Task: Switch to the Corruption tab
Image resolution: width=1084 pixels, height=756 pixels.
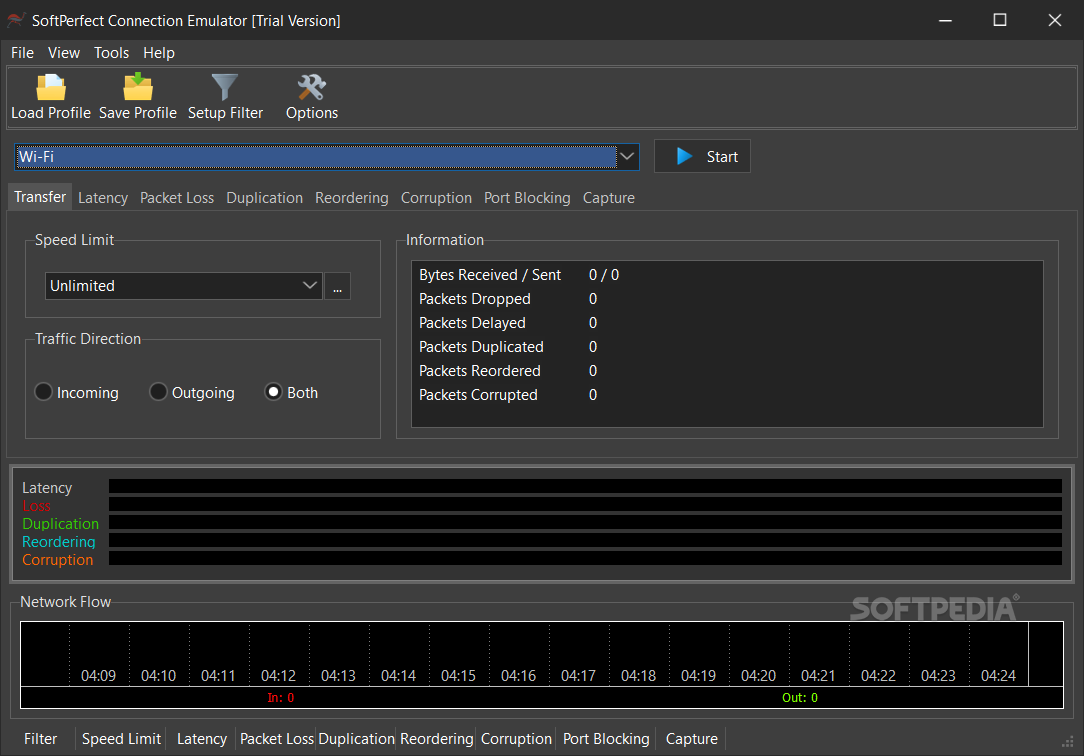Action: tap(436, 198)
